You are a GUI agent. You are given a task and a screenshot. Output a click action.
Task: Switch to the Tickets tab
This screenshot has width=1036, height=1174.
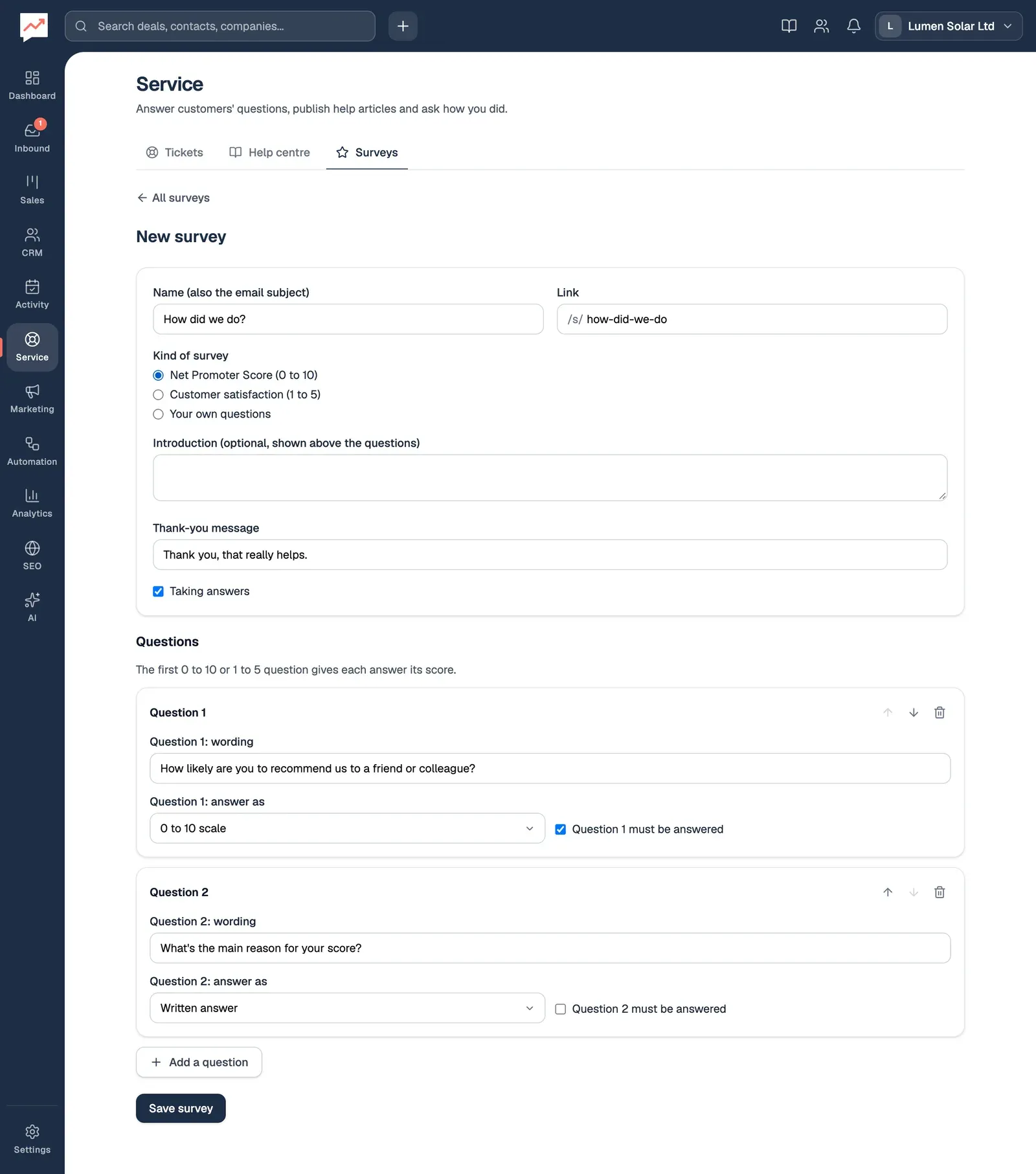175,153
